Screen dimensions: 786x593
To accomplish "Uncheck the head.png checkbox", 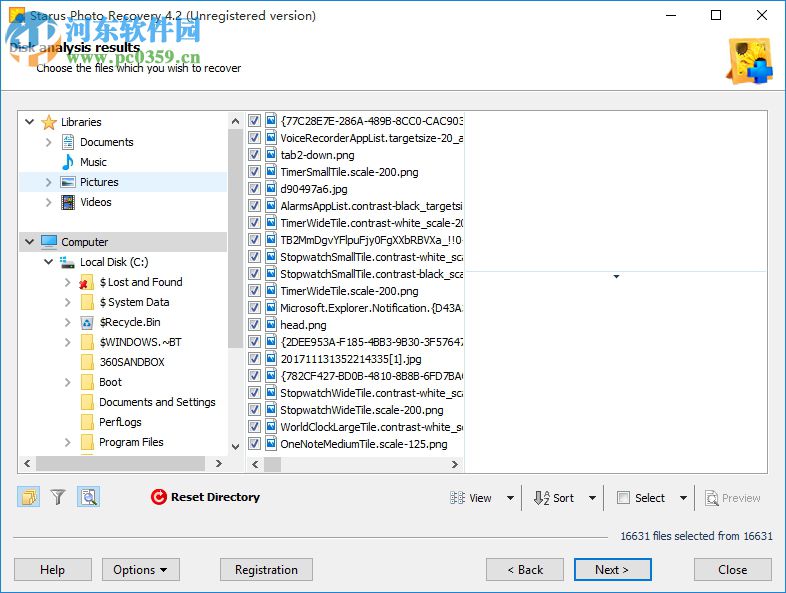I will [x=254, y=324].
